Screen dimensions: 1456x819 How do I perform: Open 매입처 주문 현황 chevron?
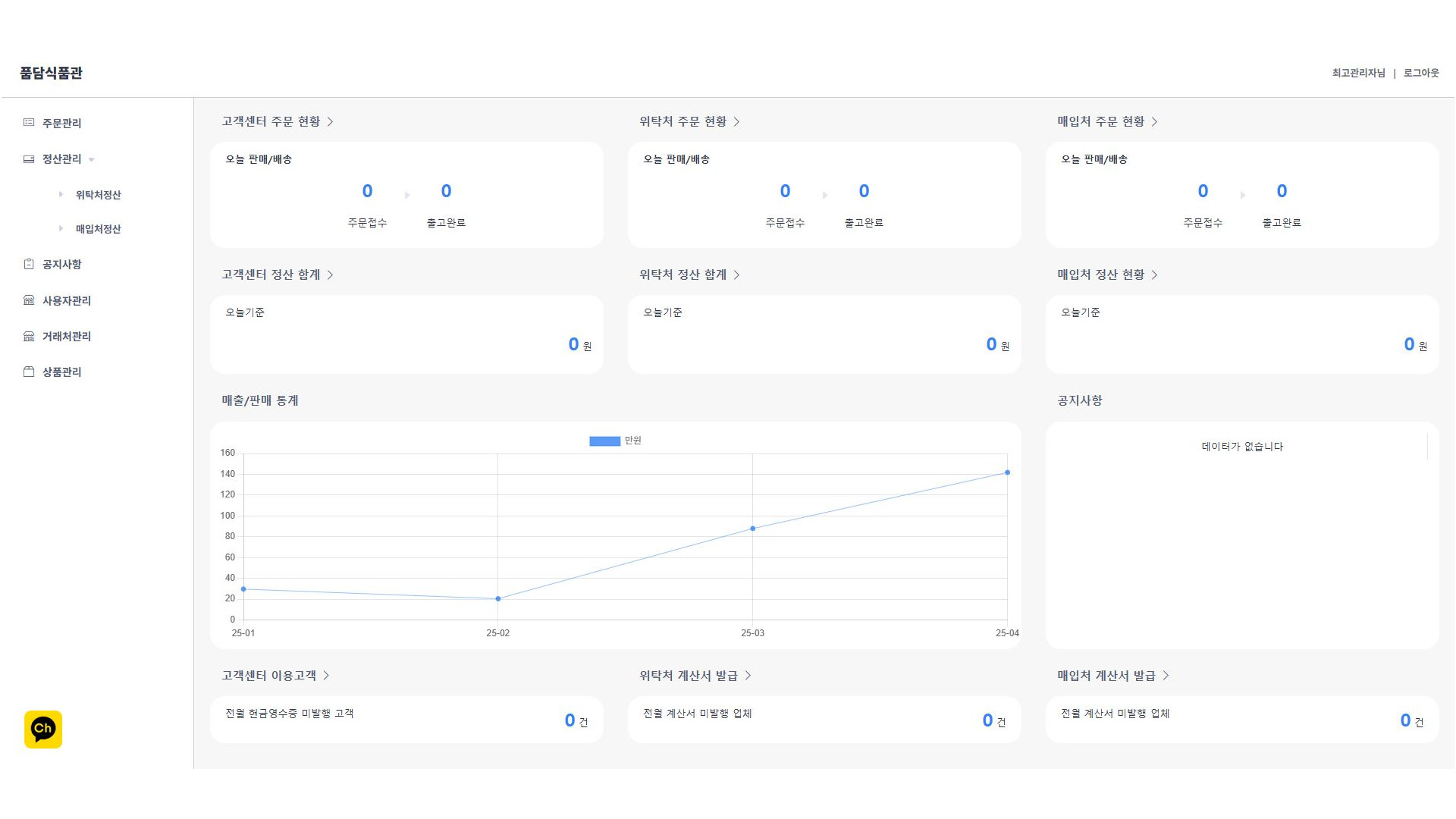(1154, 122)
